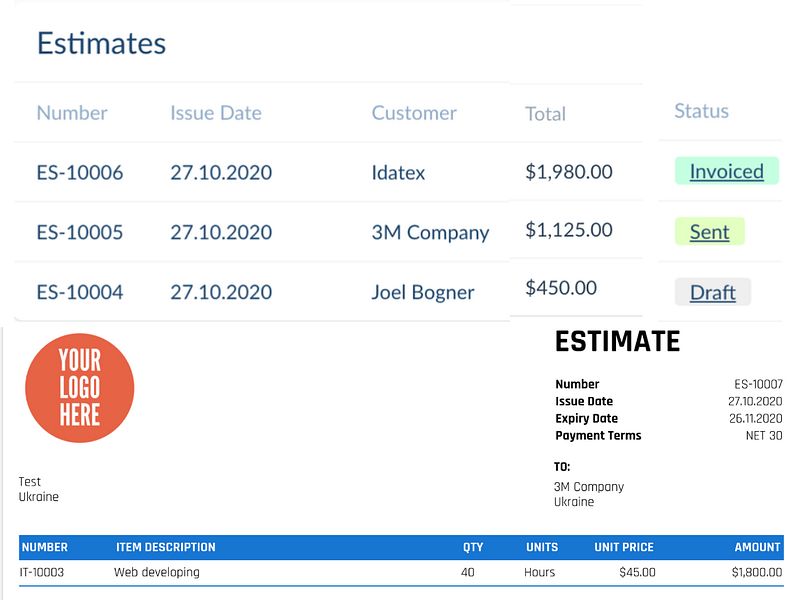Click the Draft status link

click(712, 292)
